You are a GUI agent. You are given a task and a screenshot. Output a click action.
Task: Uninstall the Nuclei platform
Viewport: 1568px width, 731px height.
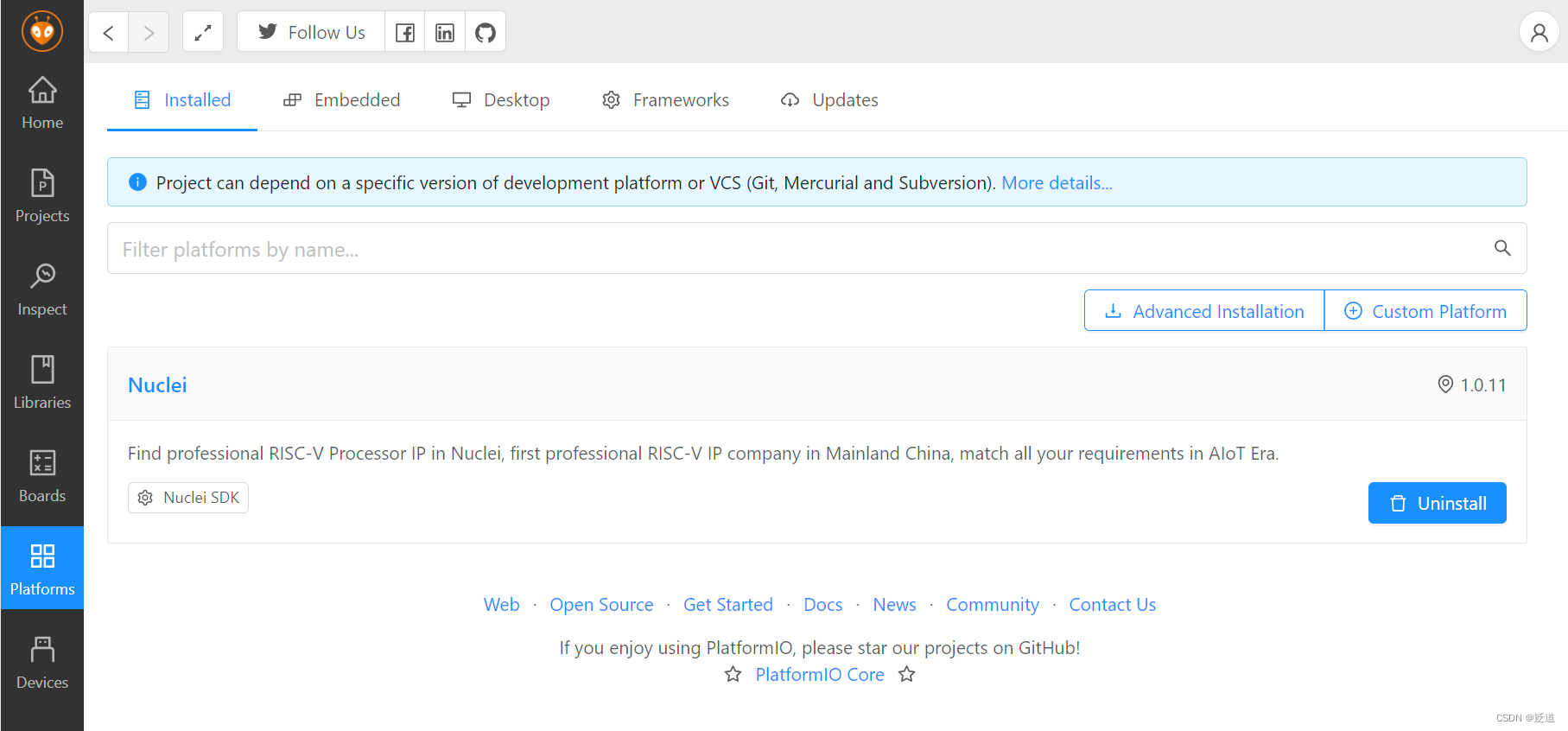coord(1437,503)
